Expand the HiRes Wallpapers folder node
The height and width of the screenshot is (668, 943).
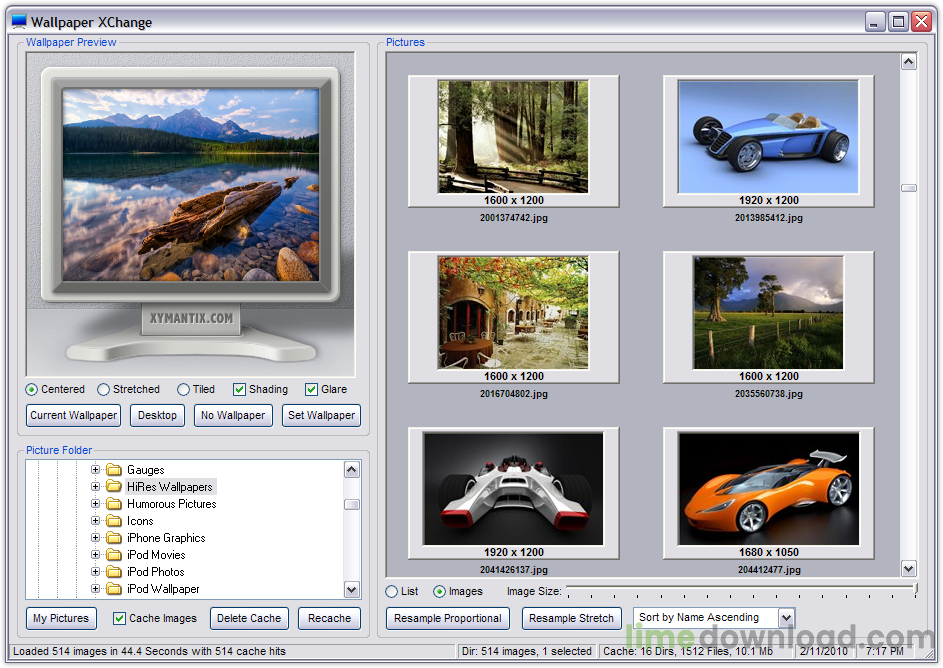[x=96, y=487]
